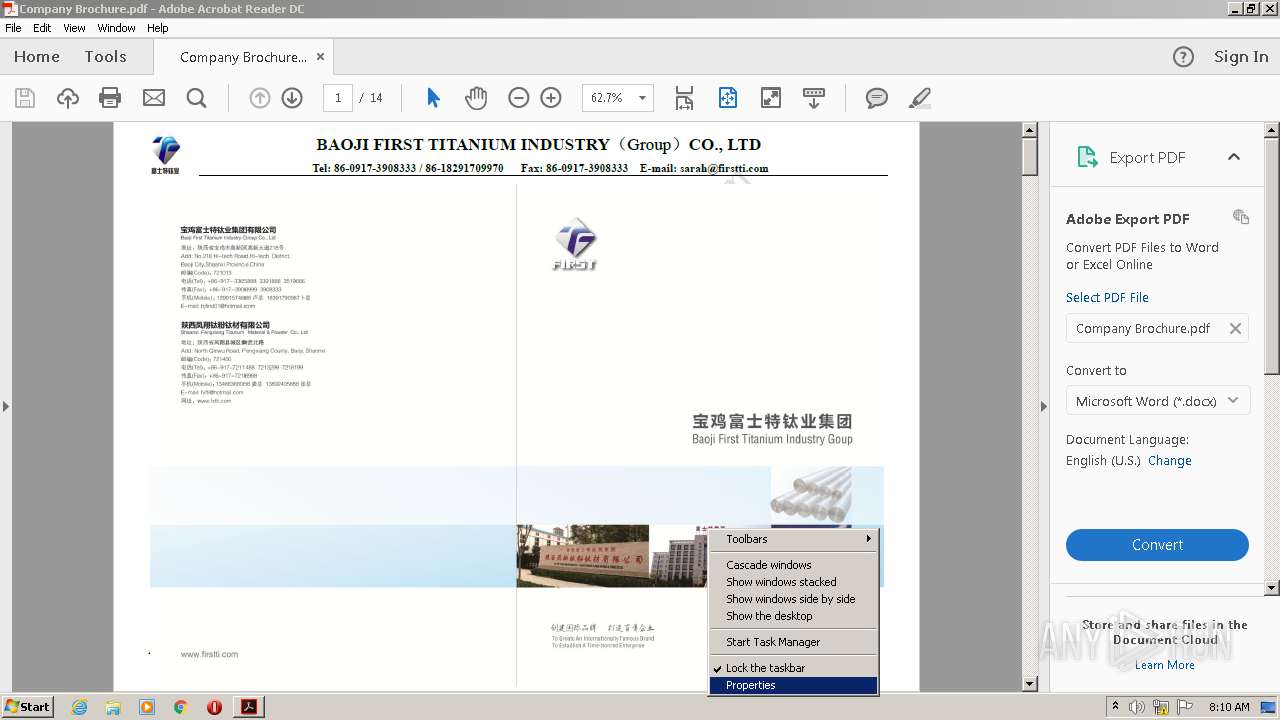
Task: Remove Company Brochure.pdf from selected files
Action: coord(1235,328)
